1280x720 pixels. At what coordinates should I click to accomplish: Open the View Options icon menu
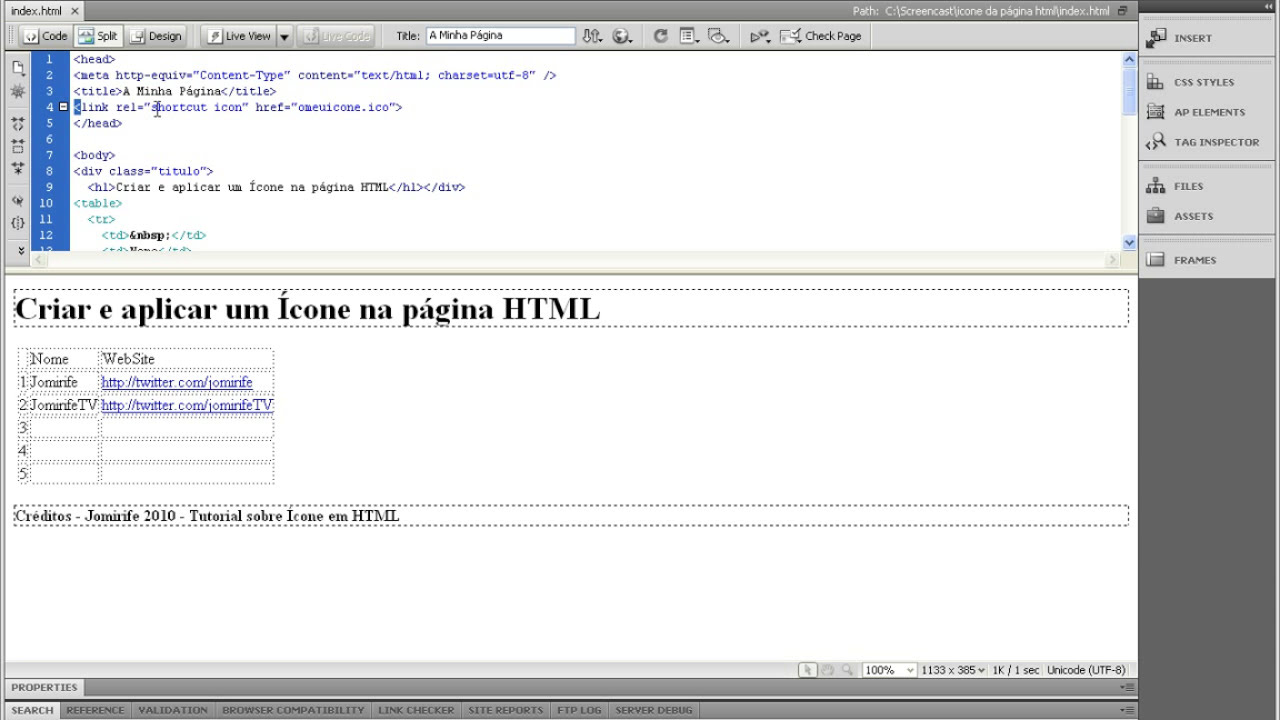tap(689, 36)
